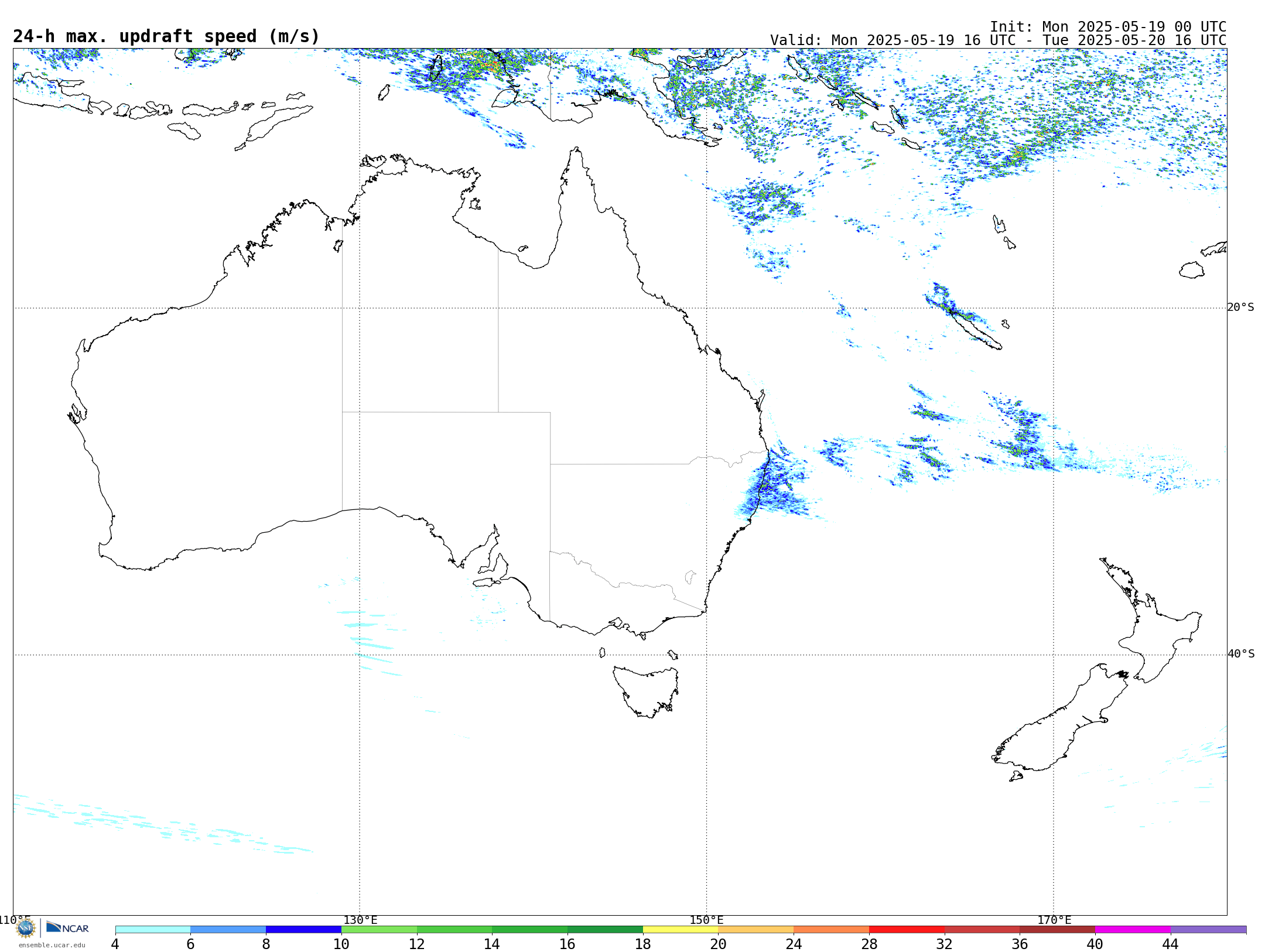Select the bright red 28–32 color swatch
The image size is (1265, 952).
point(907,930)
